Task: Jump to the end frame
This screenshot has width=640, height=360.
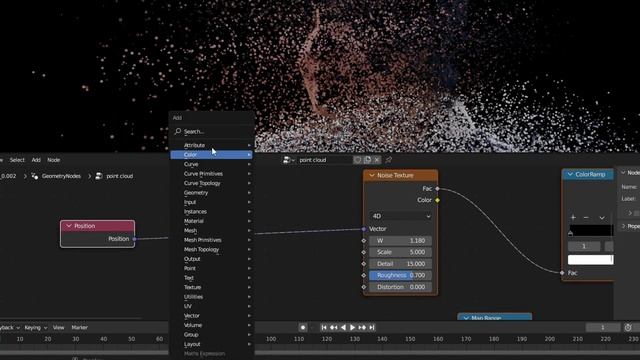Action: 372,327
